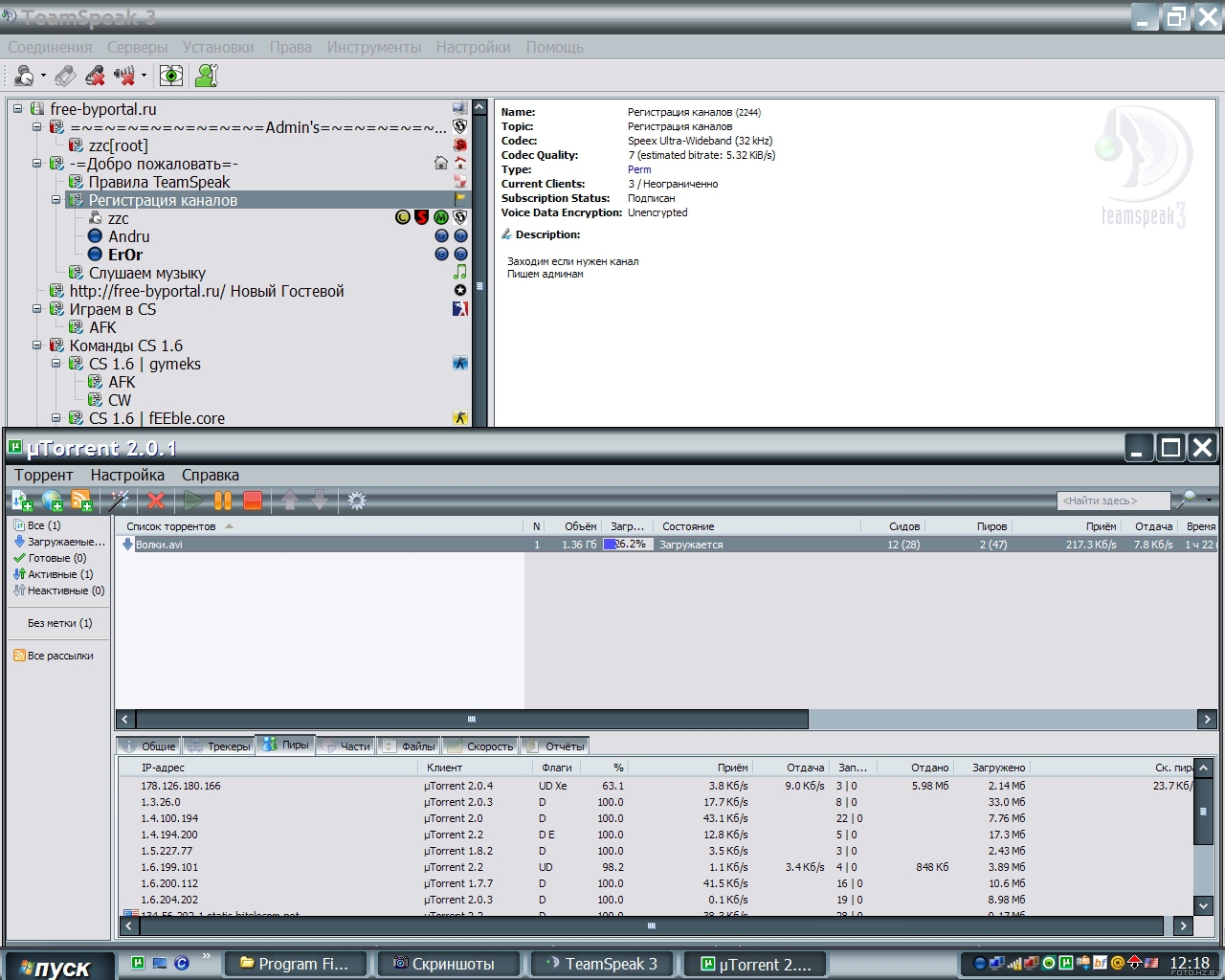Select the Правила TeamSpeak channel
Viewport: 1225px width, 980px height.
159,182
